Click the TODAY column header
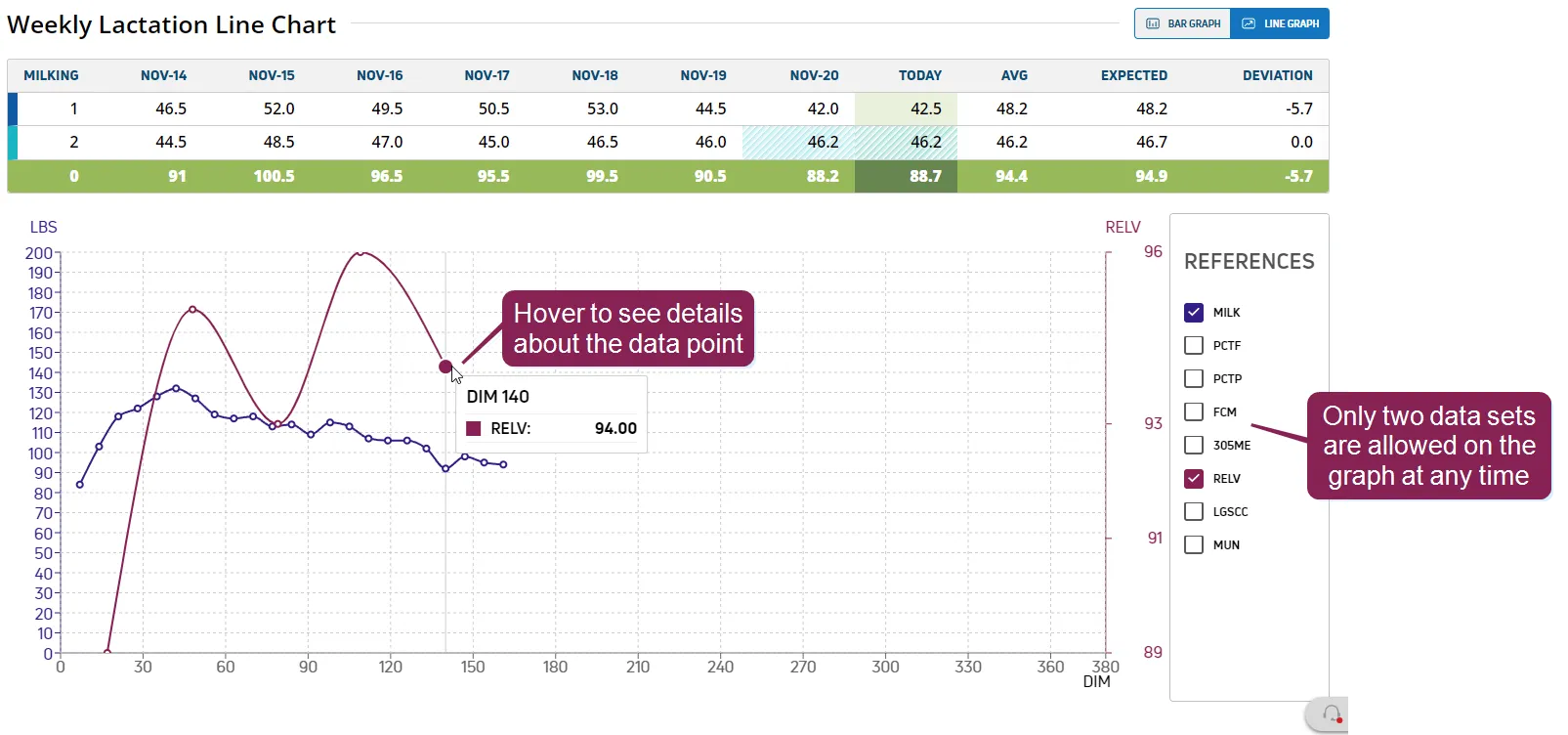 point(920,75)
